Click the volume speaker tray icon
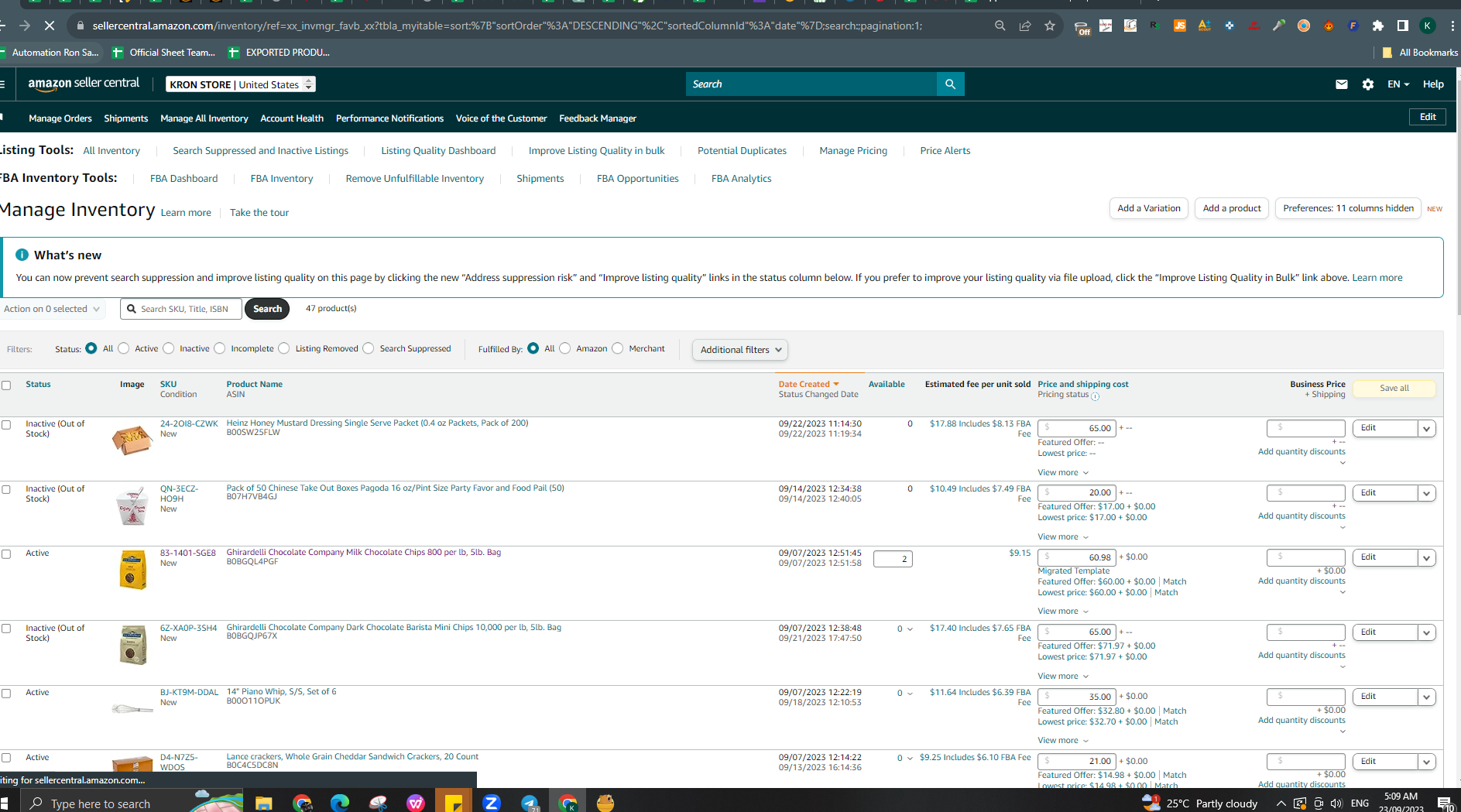This screenshot has height=812, width=1461. coord(1336,803)
